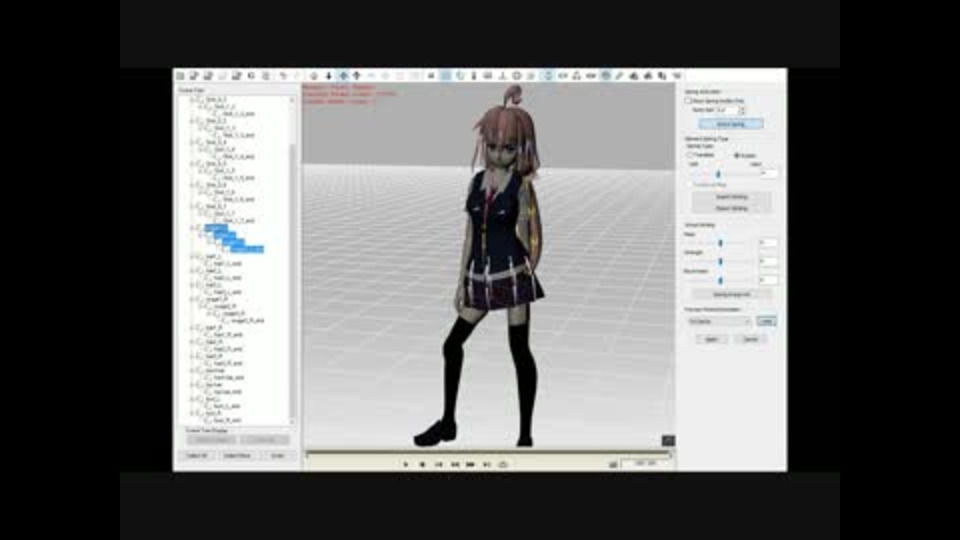Click the Mass value input field
The width and height of the screenshot is (960, 540).
coord(768,243)
